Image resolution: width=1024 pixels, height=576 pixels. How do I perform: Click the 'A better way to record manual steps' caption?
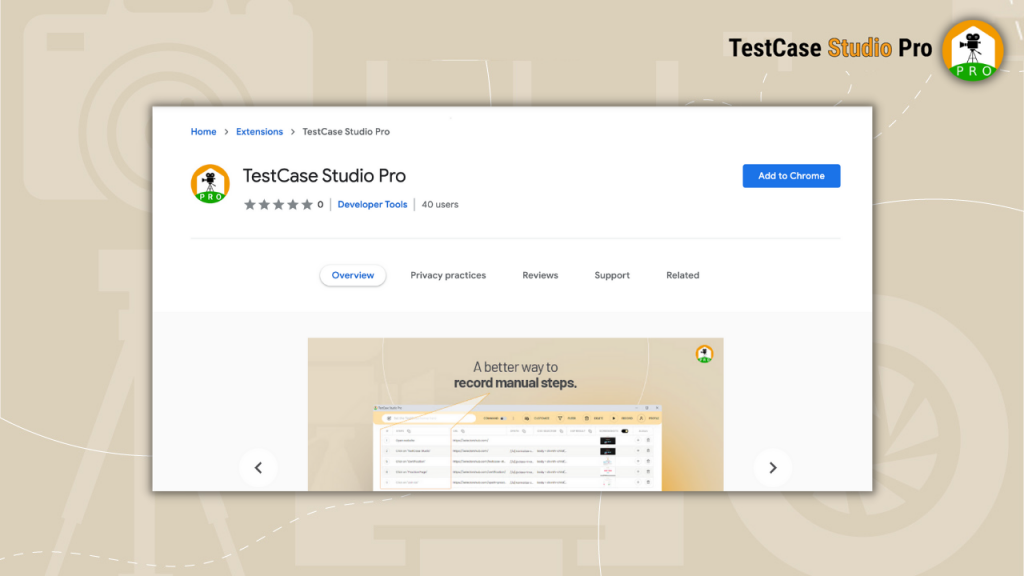(515, 375)
